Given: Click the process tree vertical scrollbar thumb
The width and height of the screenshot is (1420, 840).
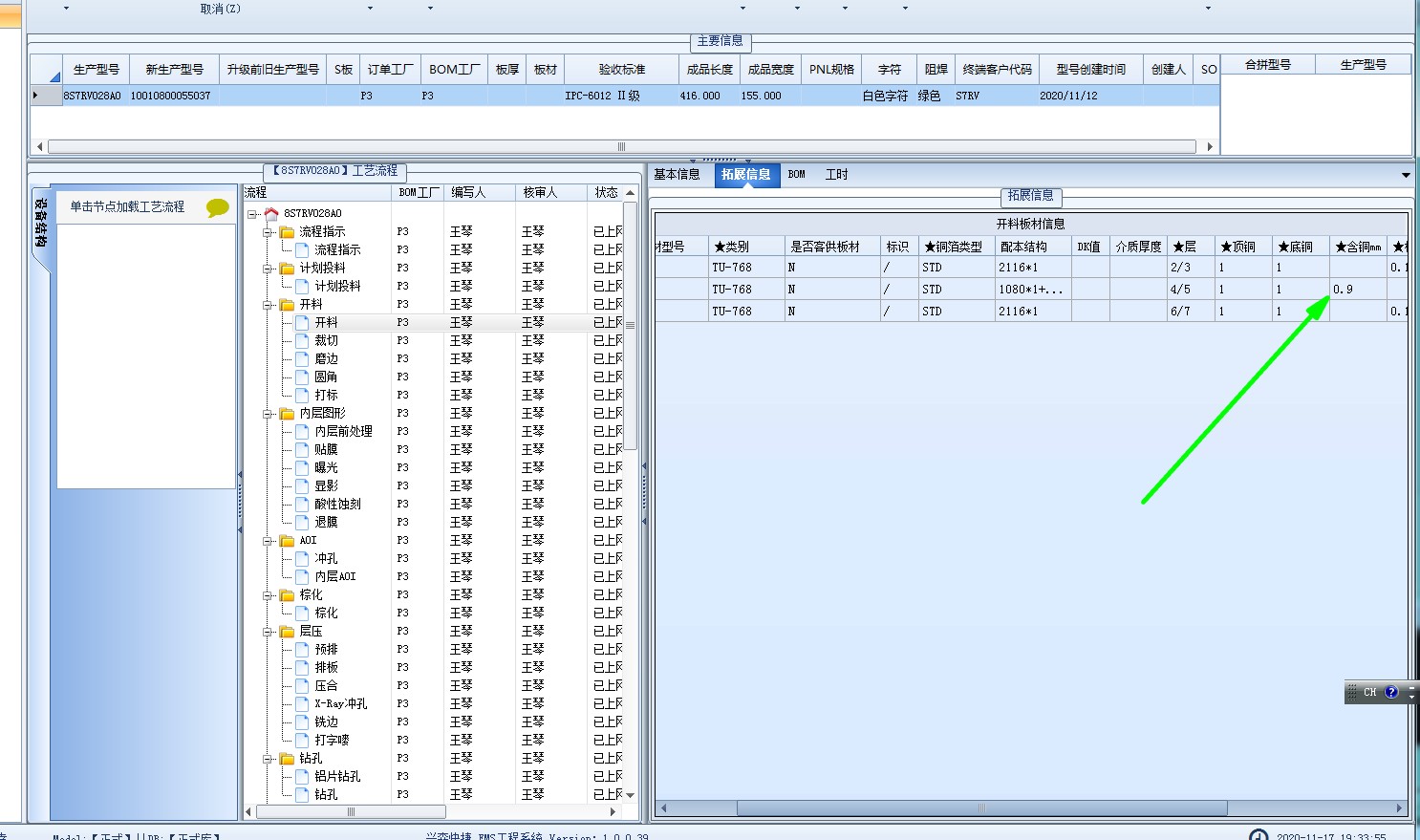Looking at the screenshot, I should 630,326.
